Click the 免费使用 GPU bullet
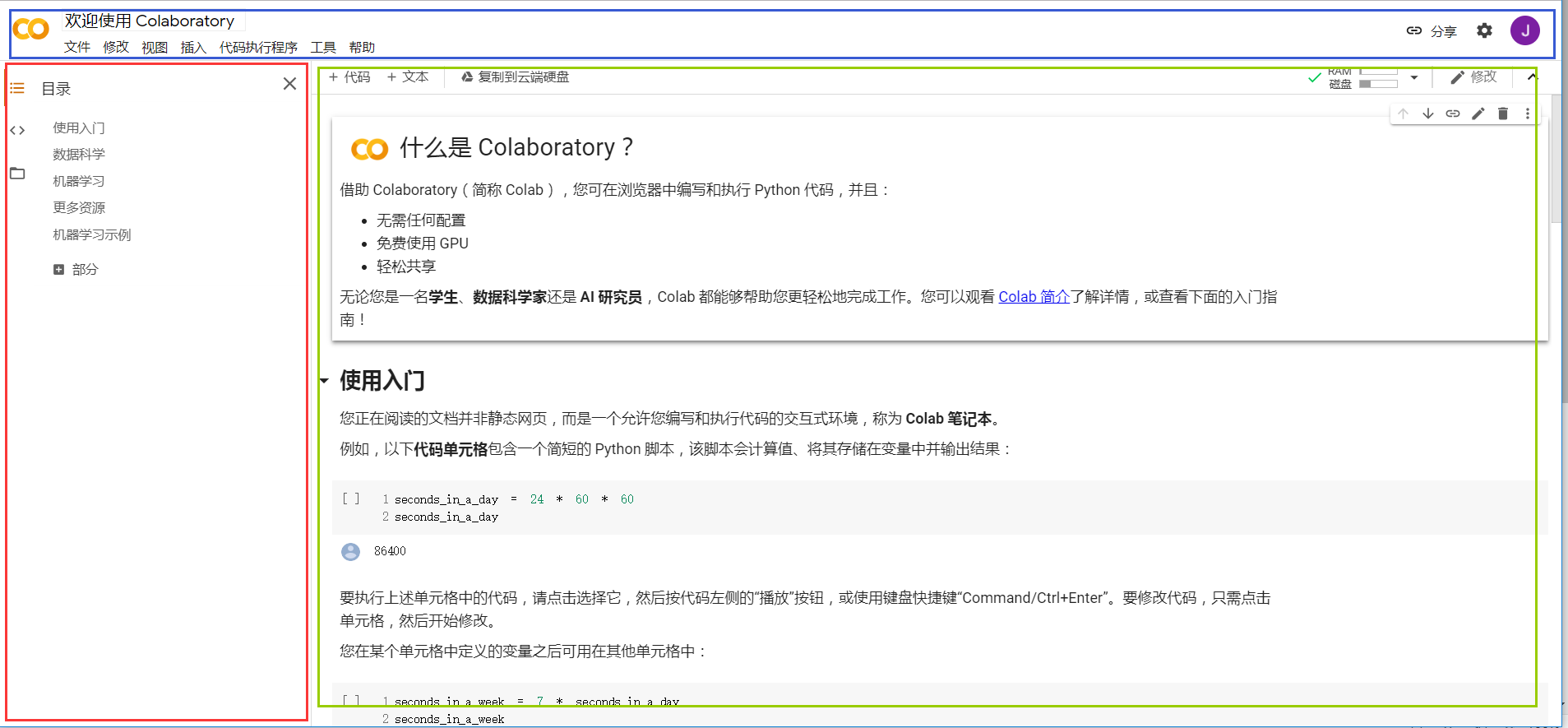The width and height of the screenshot is (1568, 728). [423, 243]
